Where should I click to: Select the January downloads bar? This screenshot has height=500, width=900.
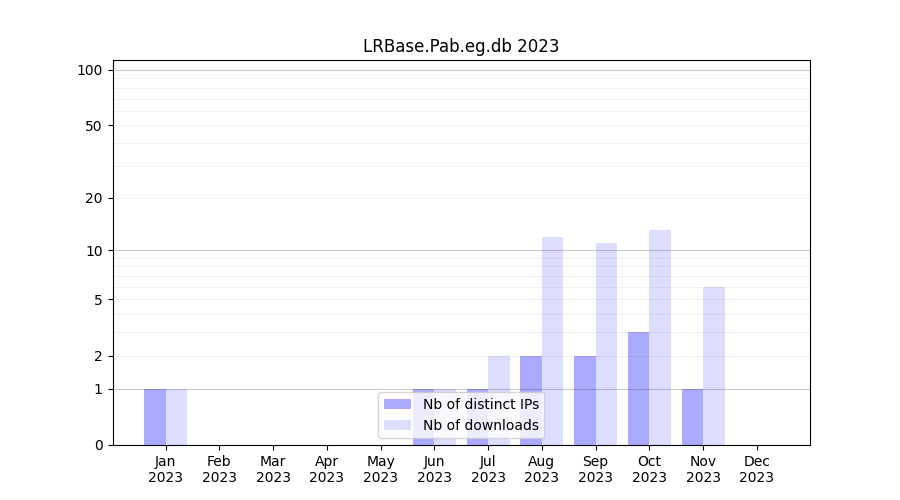click(x=176, y=417)
